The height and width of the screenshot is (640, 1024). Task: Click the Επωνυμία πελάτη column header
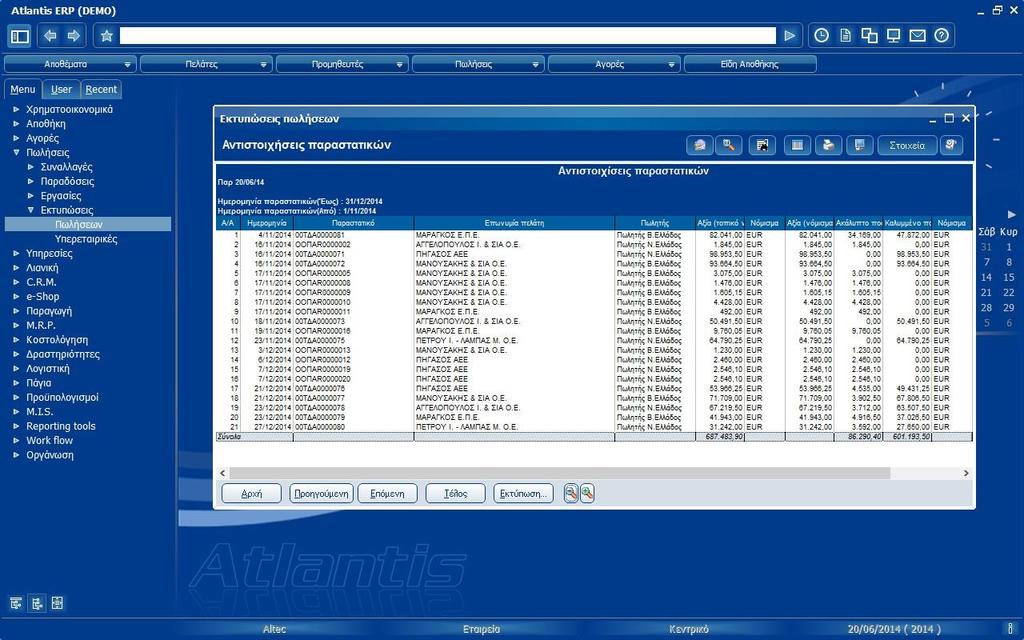[514, 223]
